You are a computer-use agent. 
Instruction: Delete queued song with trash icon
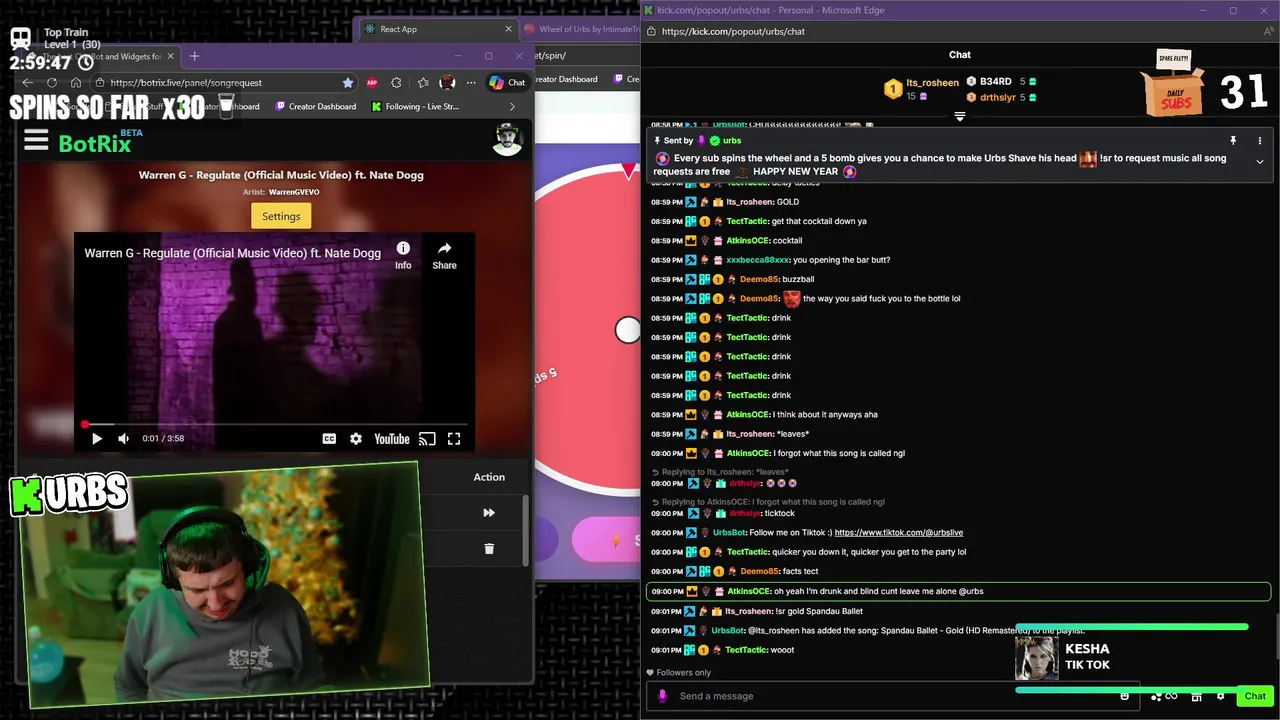489,548
